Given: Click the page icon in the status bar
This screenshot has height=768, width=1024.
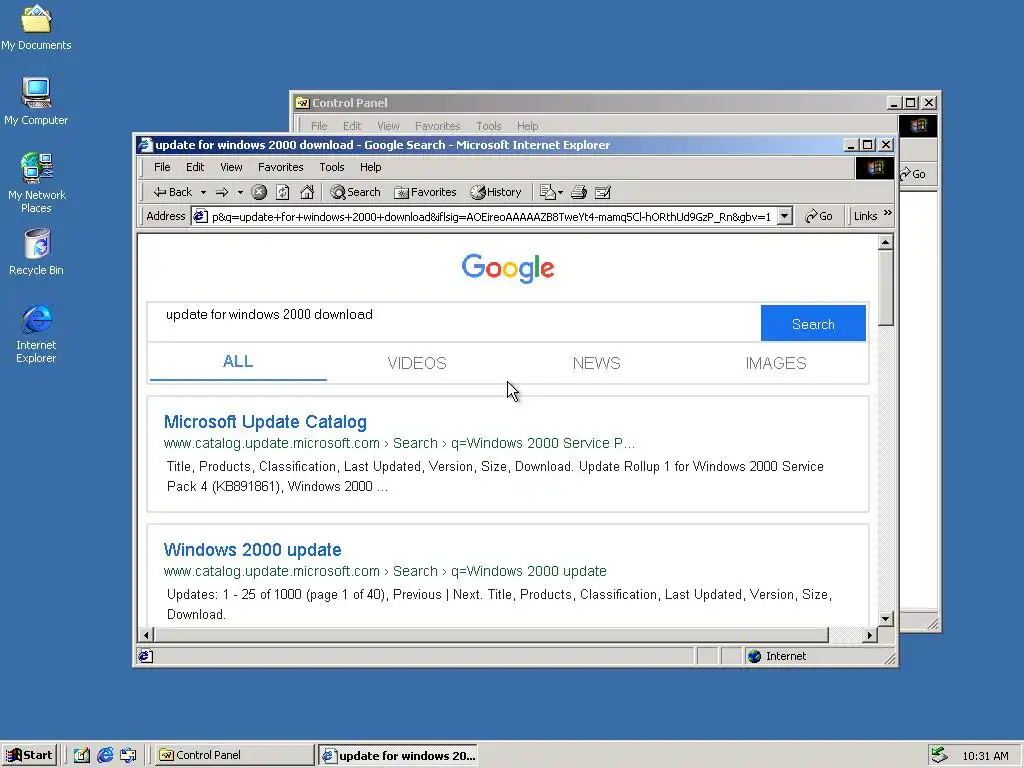Looking at the screenshot, I should point(146,656).
